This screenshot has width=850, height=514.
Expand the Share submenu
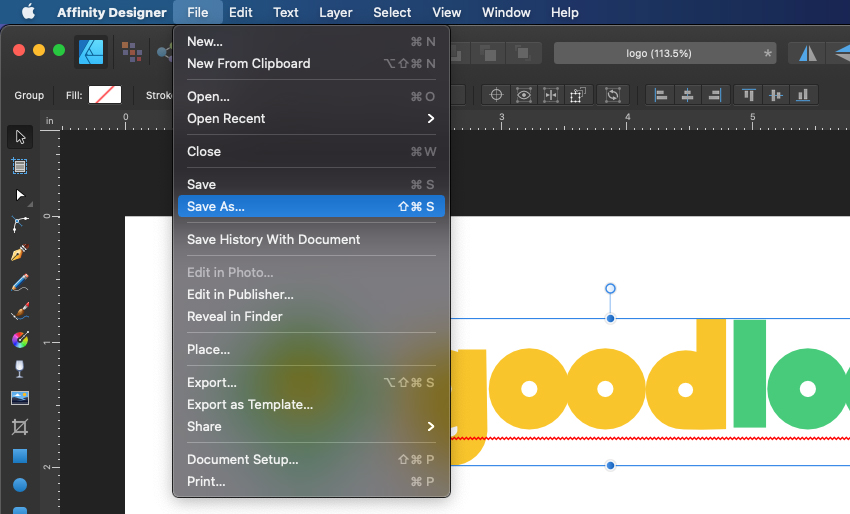pos(311,426)
